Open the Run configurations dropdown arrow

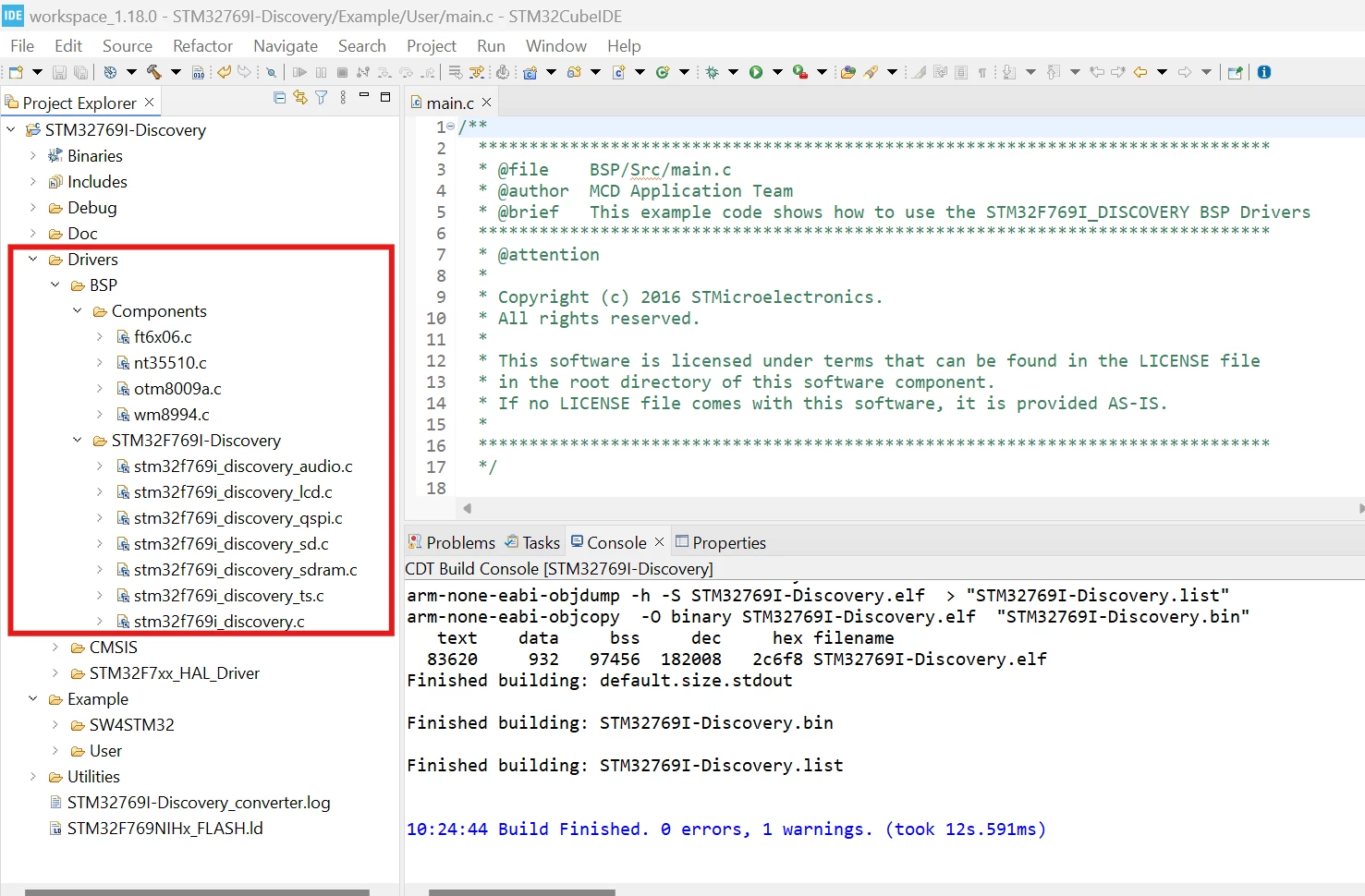pos(777,72)
